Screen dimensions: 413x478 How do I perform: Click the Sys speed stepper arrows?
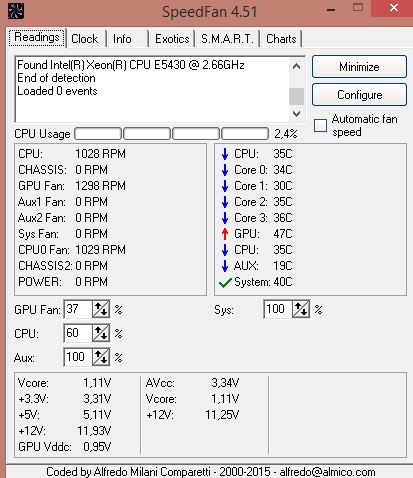point(301,309)
